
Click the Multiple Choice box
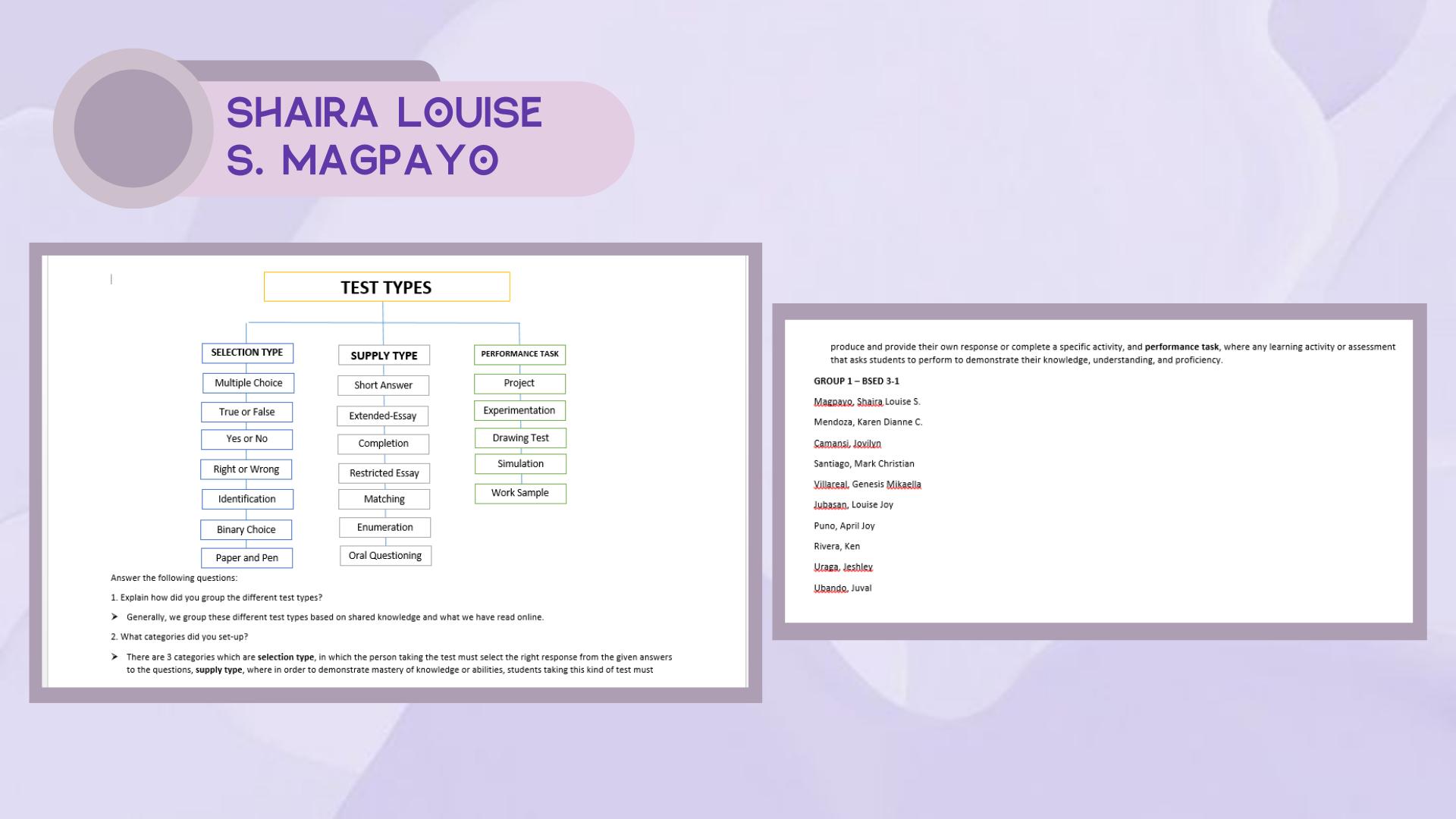[x=248, y=383]
